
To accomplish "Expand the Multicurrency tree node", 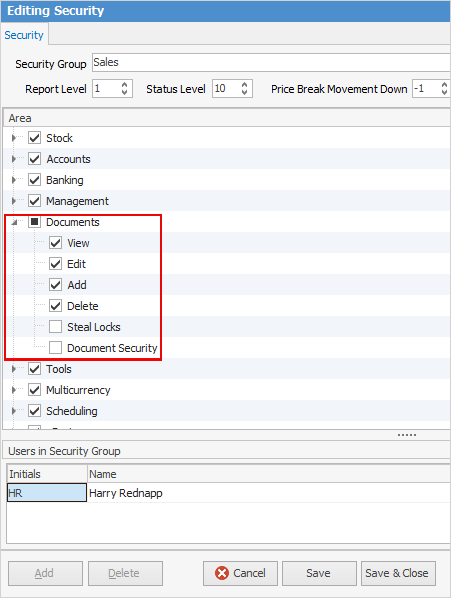I will point(14,390).
